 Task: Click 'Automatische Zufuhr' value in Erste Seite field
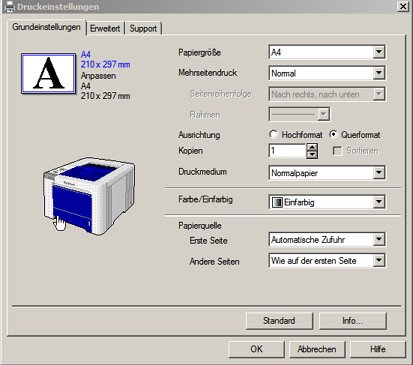[308, 240]
